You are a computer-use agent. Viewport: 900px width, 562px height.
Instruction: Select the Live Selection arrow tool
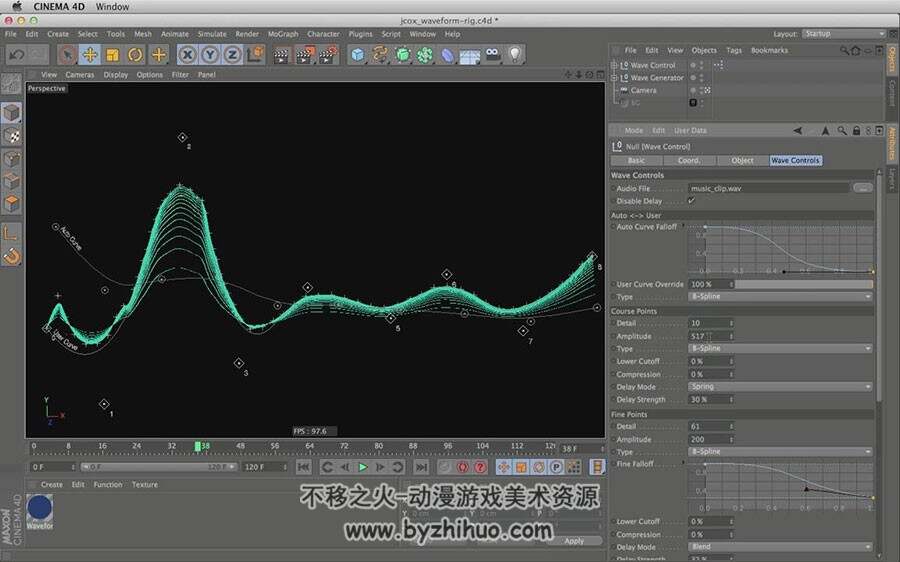pos(68,55)
